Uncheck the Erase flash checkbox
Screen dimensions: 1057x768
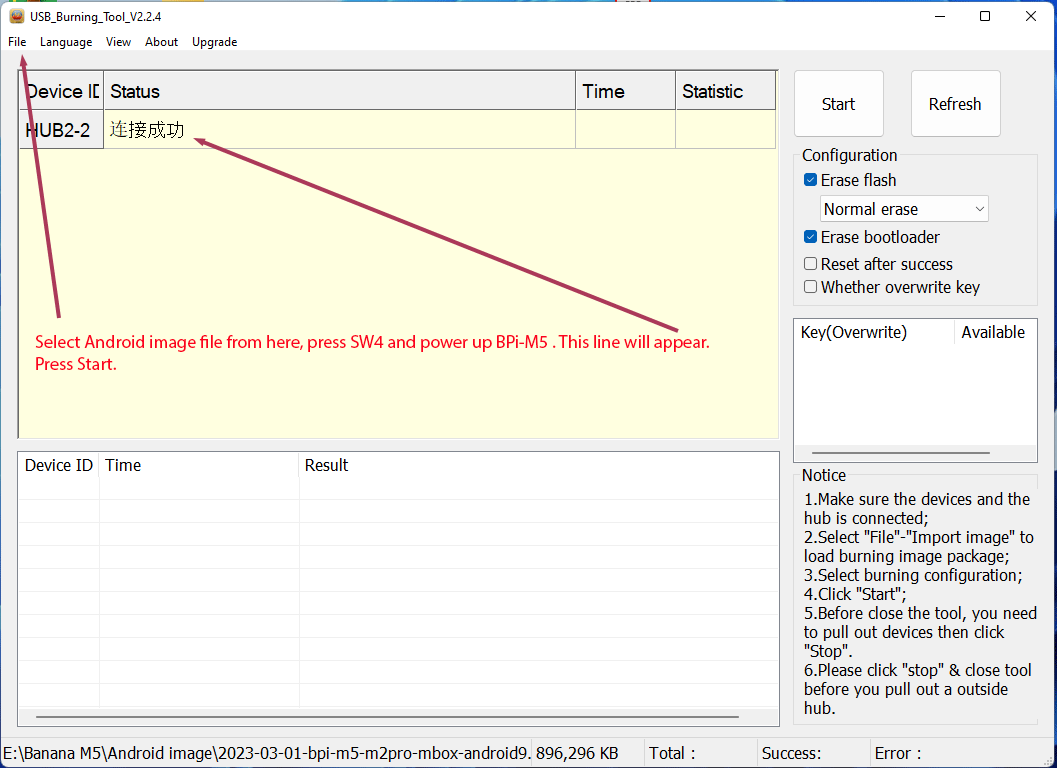(x=811, y=180)
